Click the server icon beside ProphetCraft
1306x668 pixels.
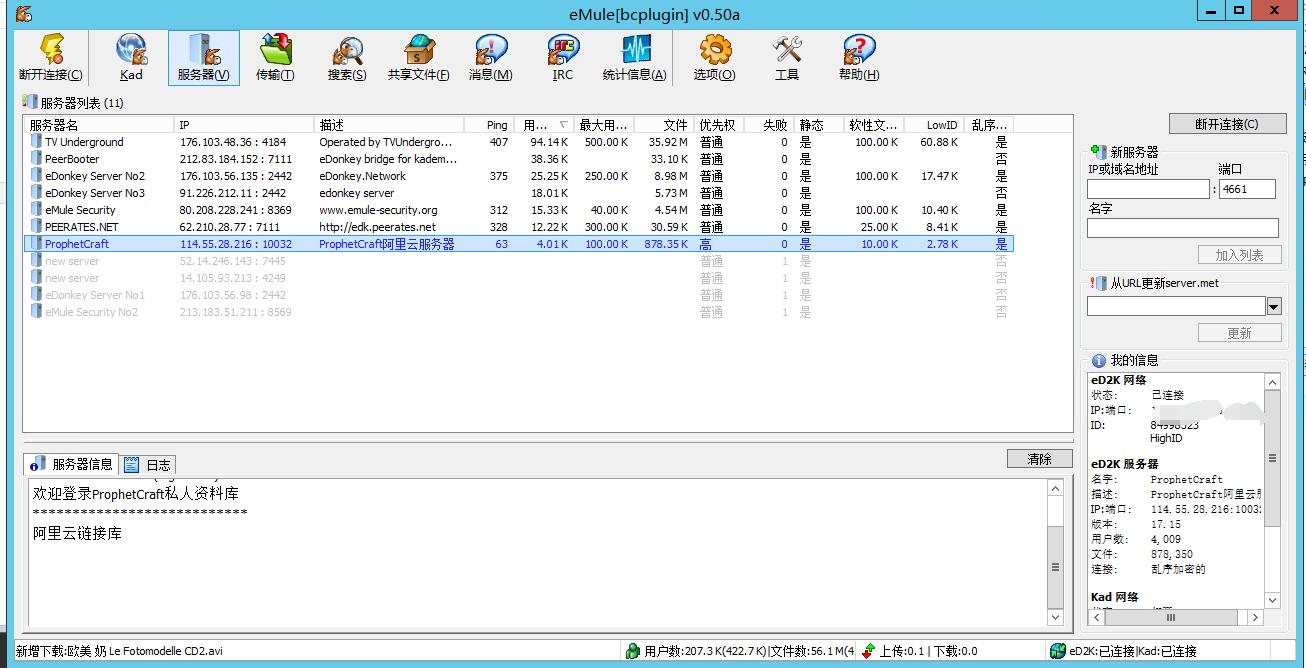coord(36,244)
